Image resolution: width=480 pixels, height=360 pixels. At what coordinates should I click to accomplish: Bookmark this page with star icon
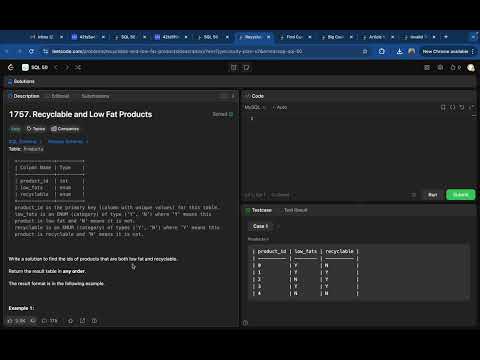click(x=365, y=52)
